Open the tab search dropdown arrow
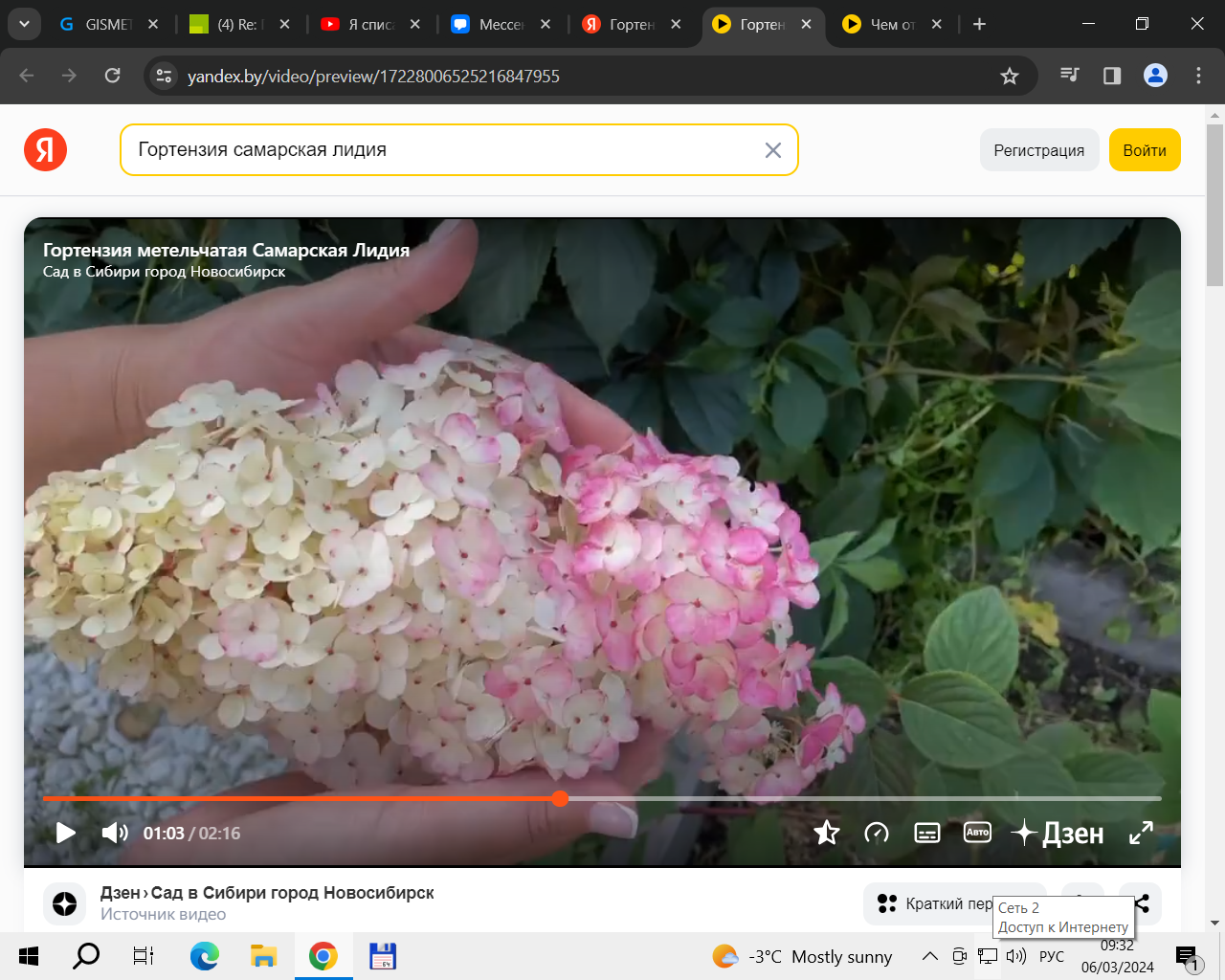 point(24,24)
